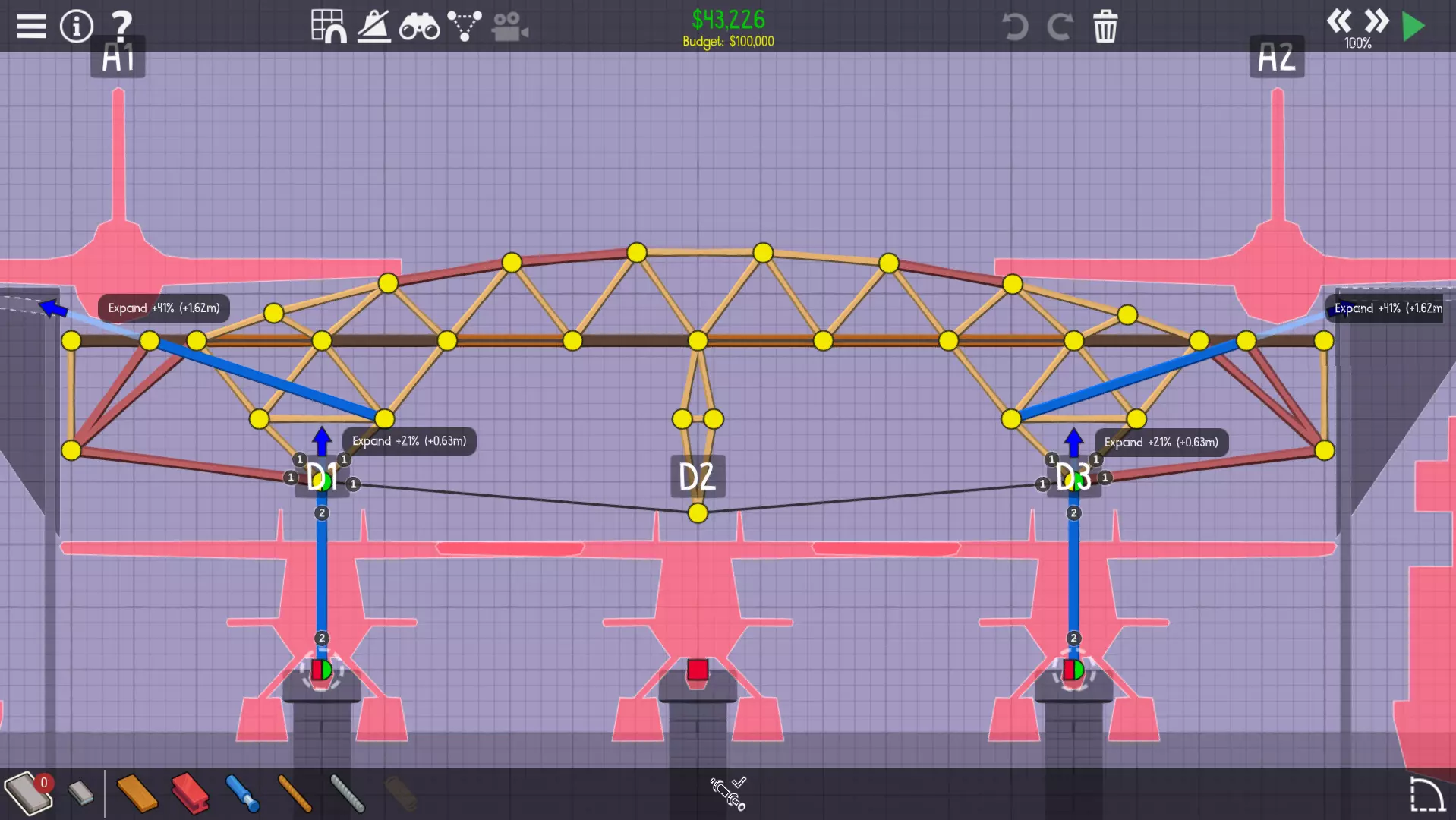Start the simulation with the green play button
Viewport: 1456px width, 820px height.
tap(1413, 27)
